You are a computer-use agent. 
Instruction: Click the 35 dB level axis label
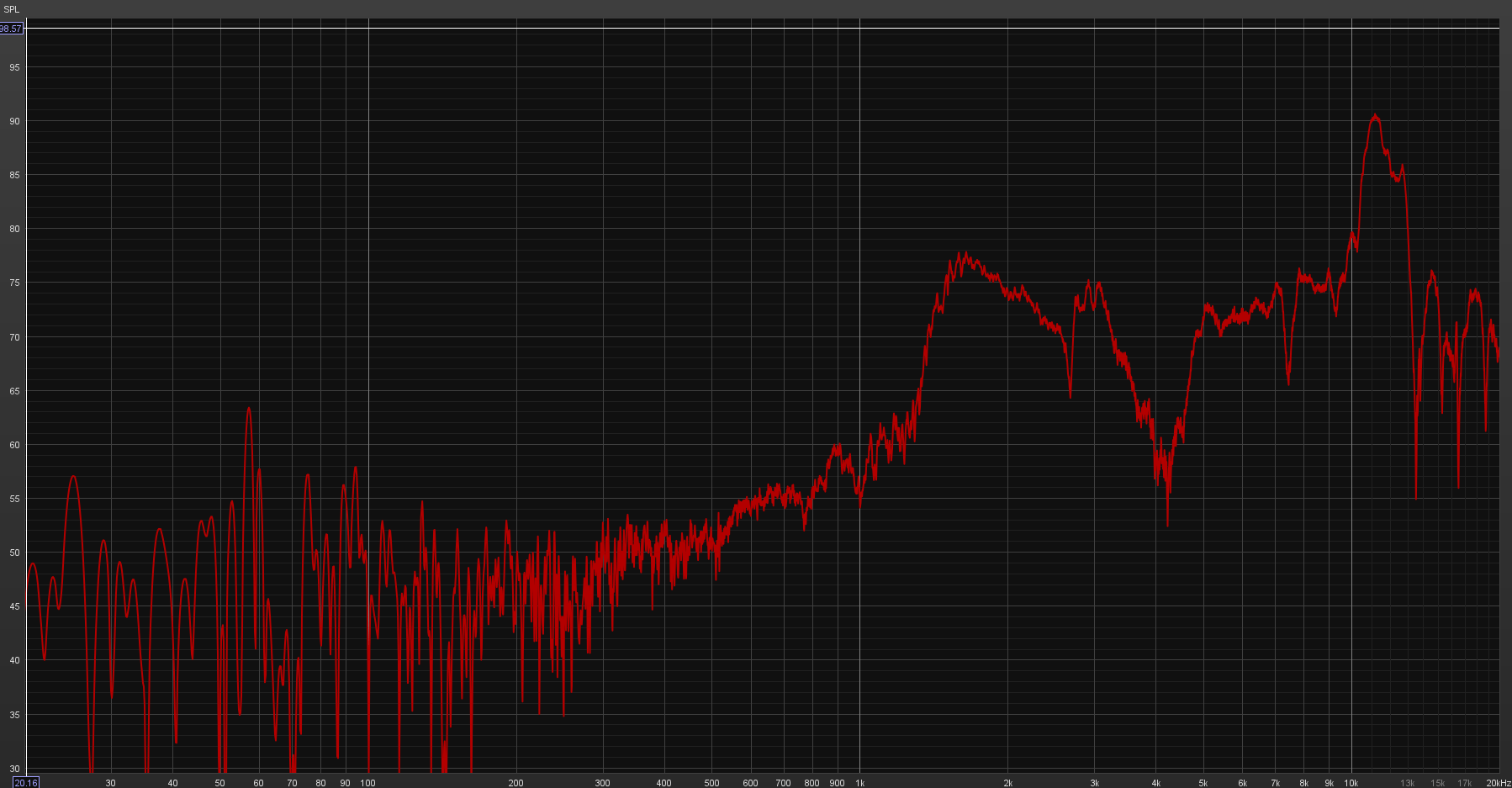(14, 715)
